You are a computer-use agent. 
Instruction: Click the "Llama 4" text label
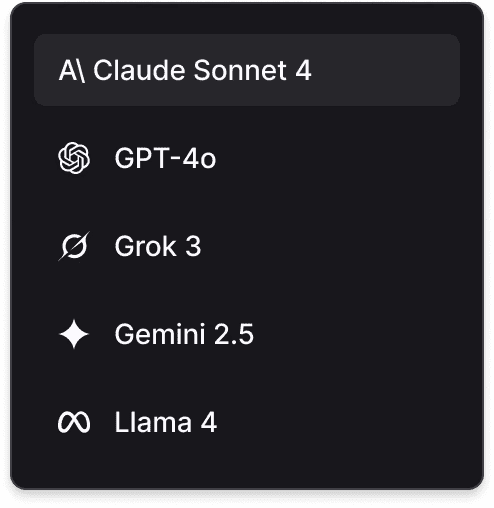(166, 422)
